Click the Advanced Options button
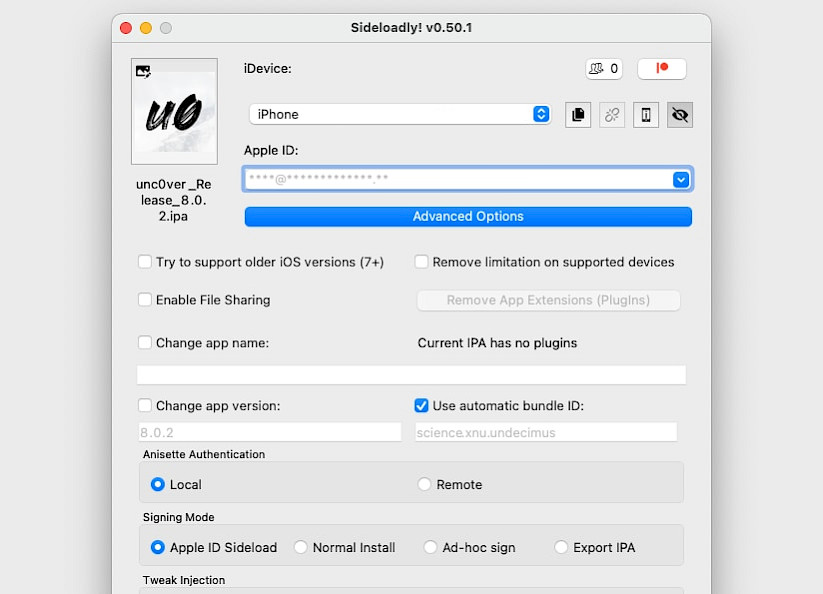 tap(468, 217)
